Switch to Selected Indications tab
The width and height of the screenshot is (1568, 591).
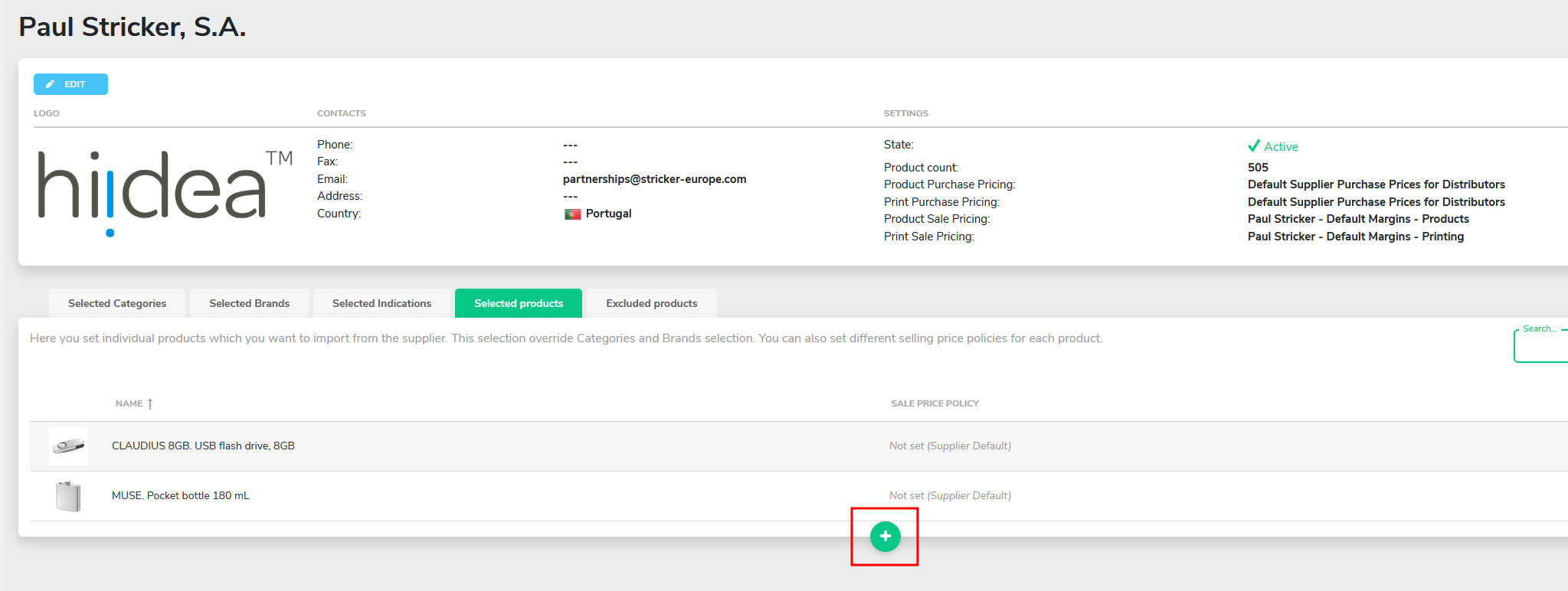(381, 303)
